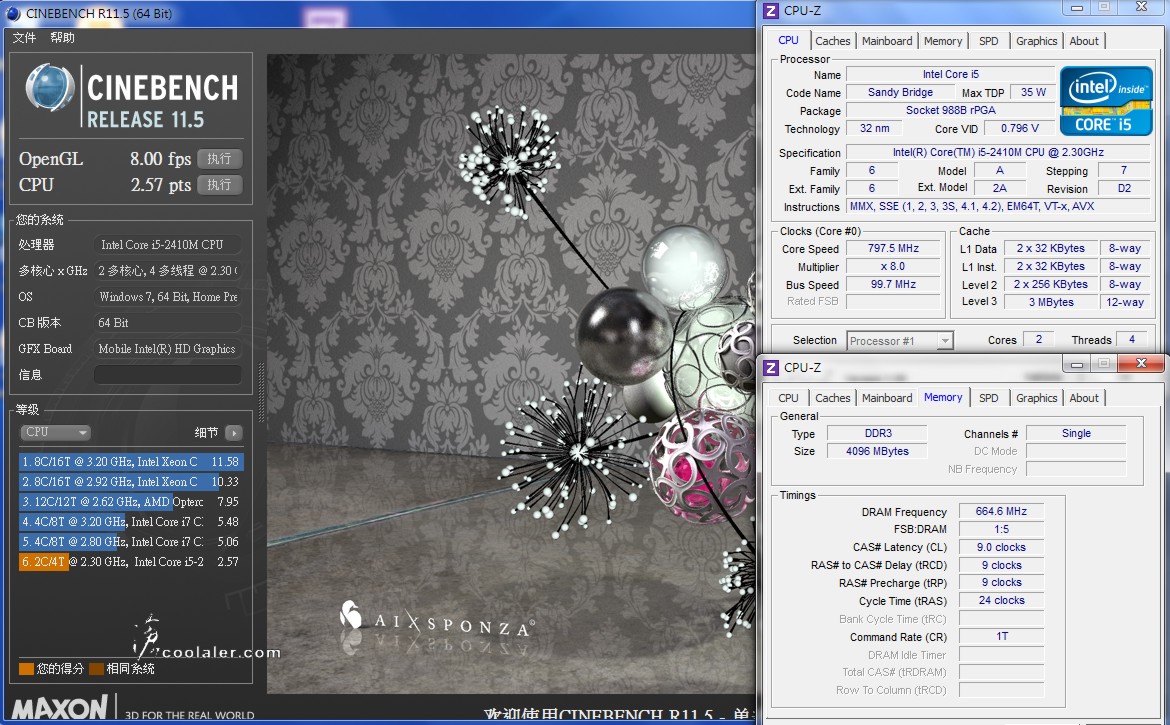Click the Core Speed value 797.5 MHz
Image resolution: width=1170 pixels, height=725 pixels.
tap(892, 248)
